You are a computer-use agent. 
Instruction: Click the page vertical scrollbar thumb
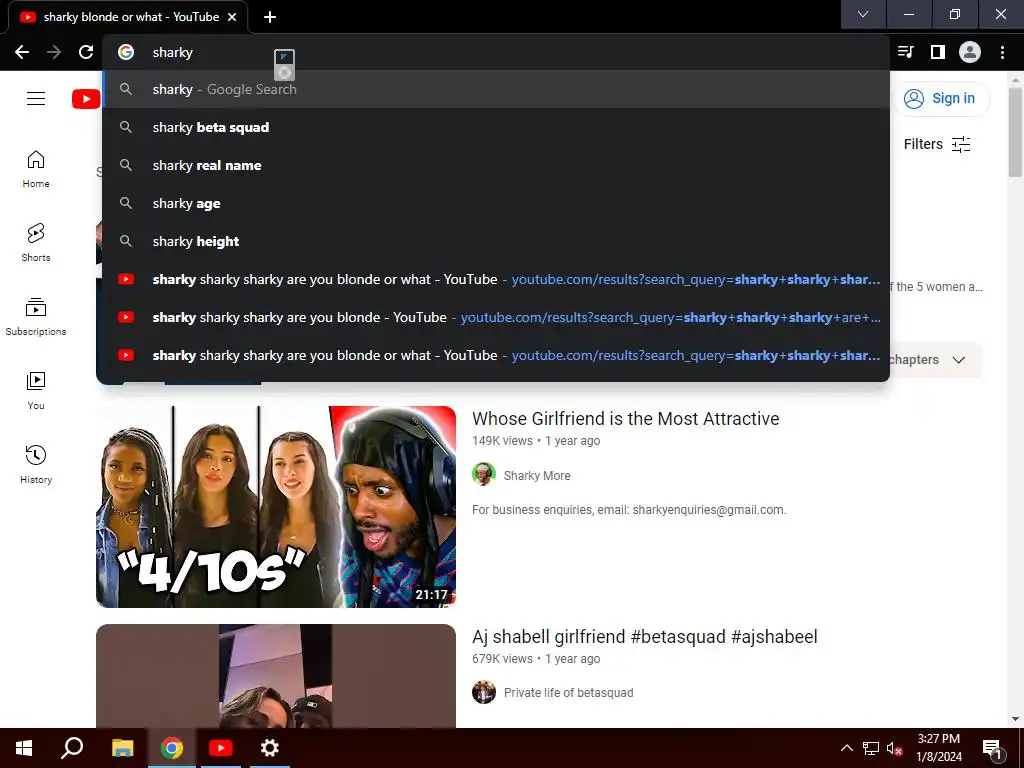(x=1015, y=131)
